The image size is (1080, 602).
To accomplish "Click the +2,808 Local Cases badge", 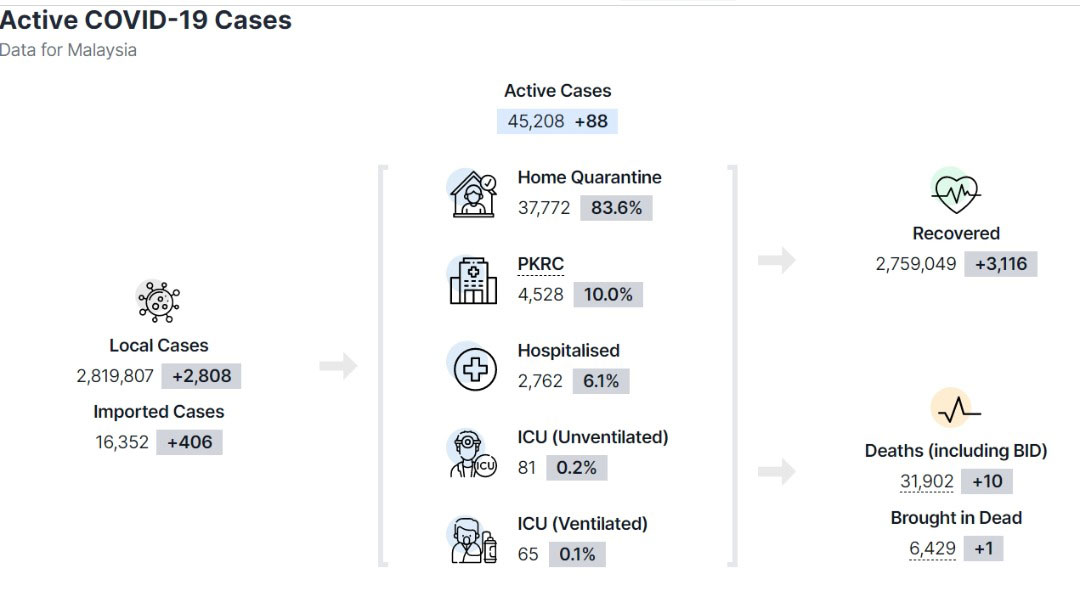I will click(x=201, y=376).
